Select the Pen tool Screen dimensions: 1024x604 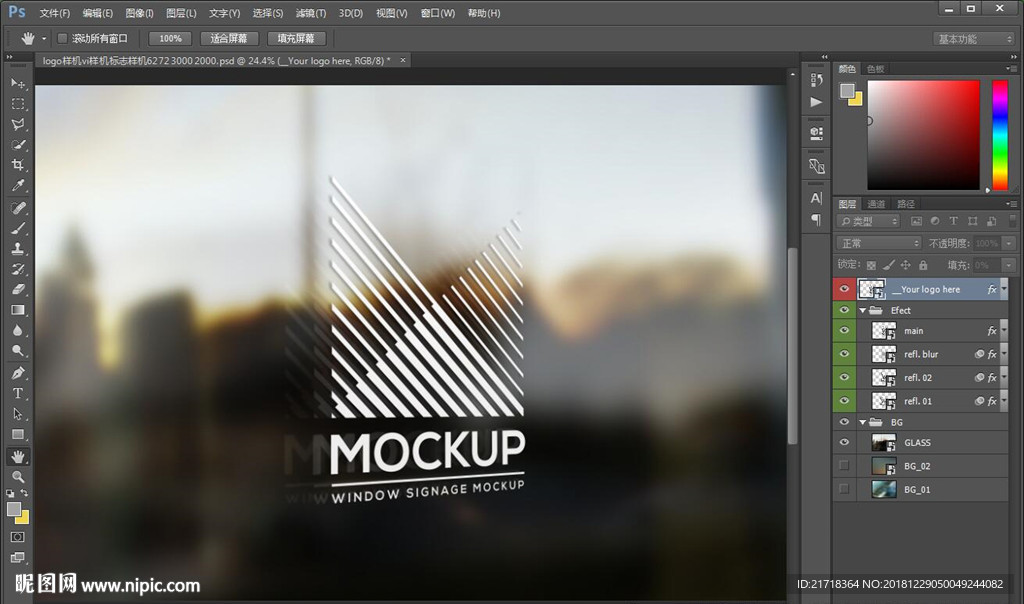point(18,373)
